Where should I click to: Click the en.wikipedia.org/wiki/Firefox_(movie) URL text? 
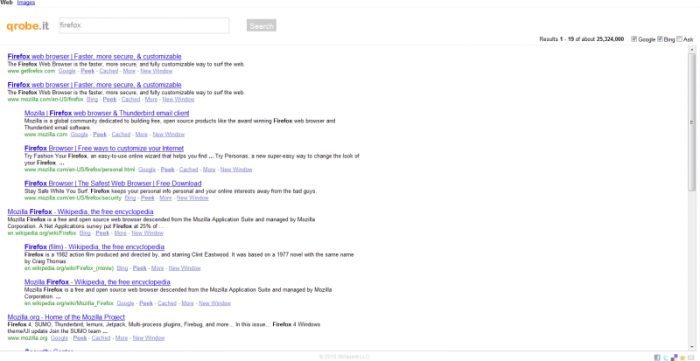coord(69,268)
